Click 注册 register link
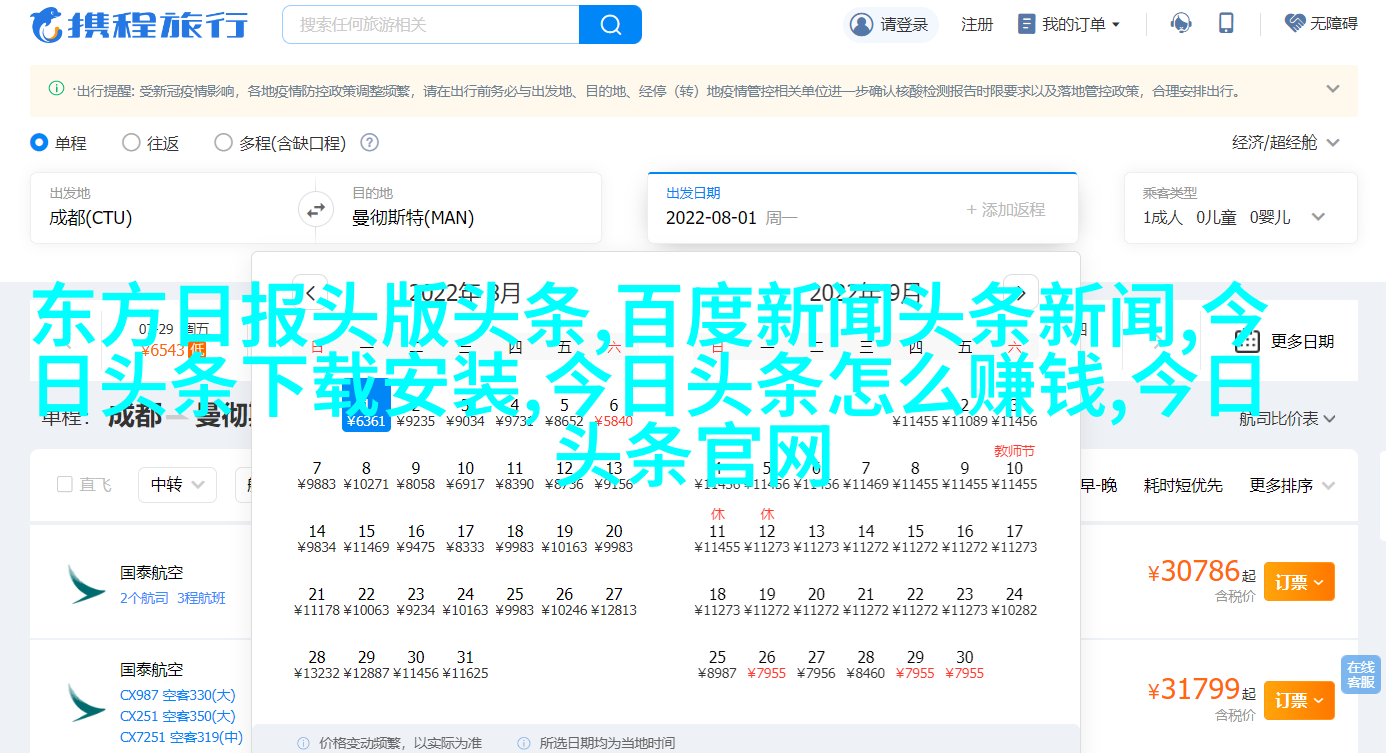The height and width of the screenshot is (753, 1386). (x=977, y=24)
